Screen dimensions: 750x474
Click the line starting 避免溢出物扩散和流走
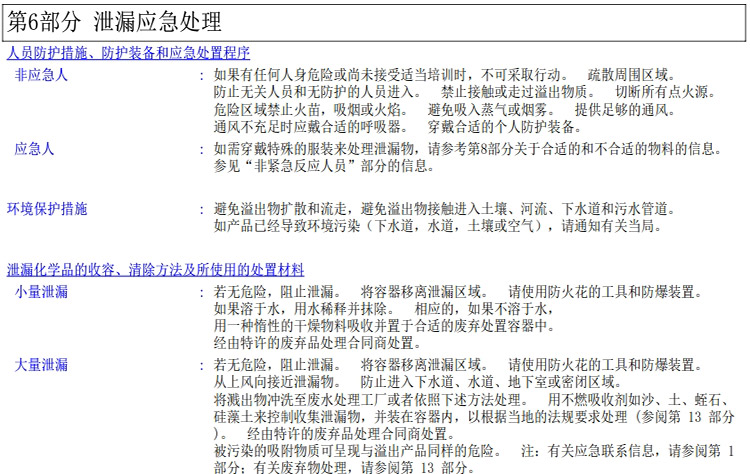(x=444, y=209)
